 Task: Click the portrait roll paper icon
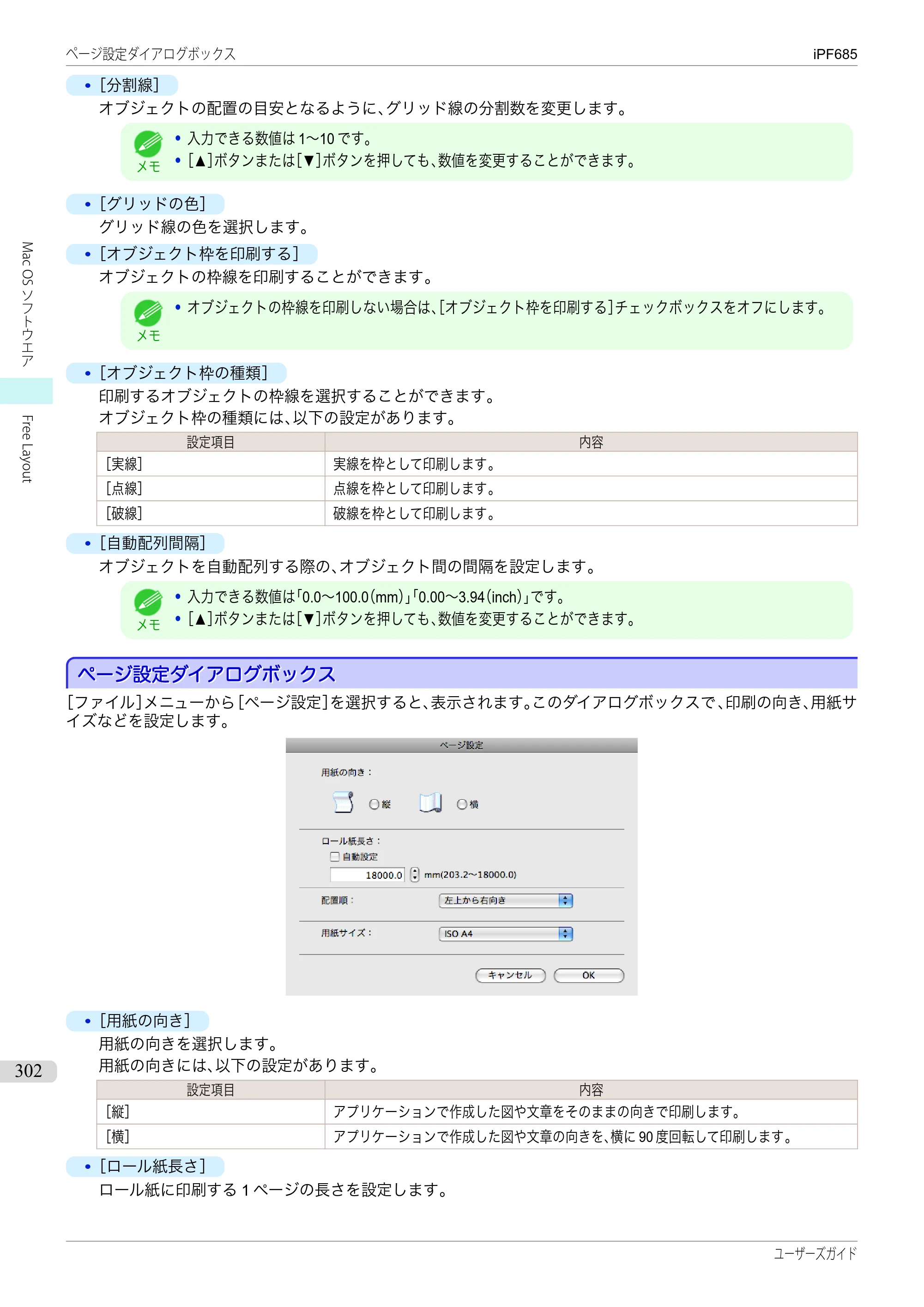pyautogui.click(x=343, y=802)
